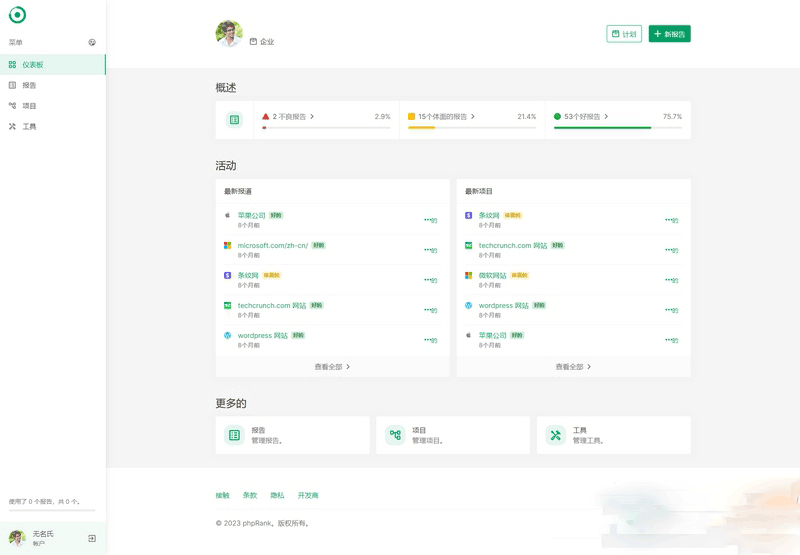
Task: Open techcrunch.com 网站 project in 最新项目
Action: coord(513,245)
